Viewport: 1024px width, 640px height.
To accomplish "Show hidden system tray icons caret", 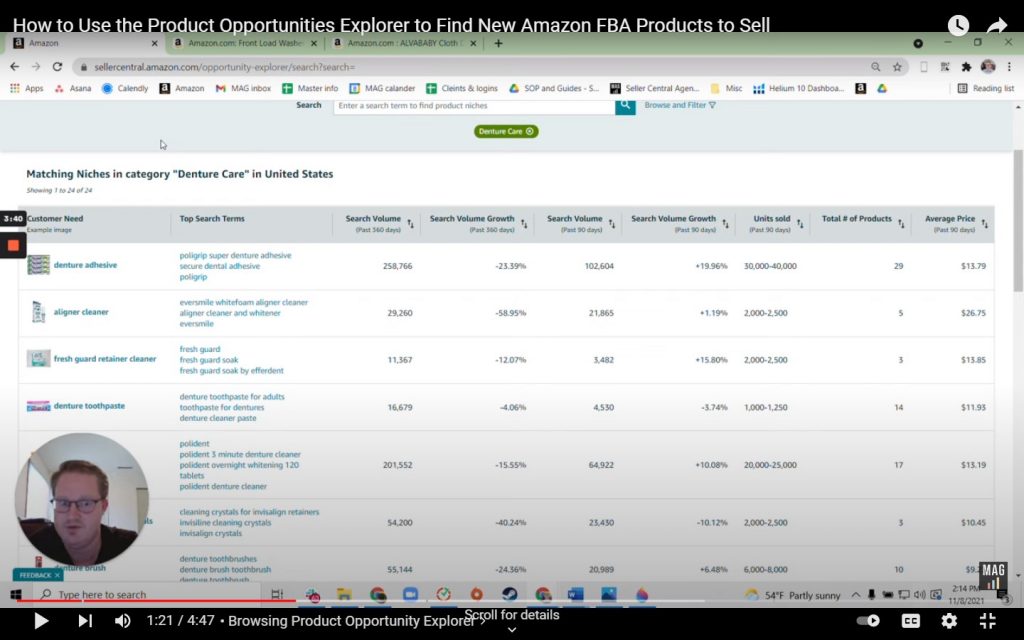I will pos(856,594).
